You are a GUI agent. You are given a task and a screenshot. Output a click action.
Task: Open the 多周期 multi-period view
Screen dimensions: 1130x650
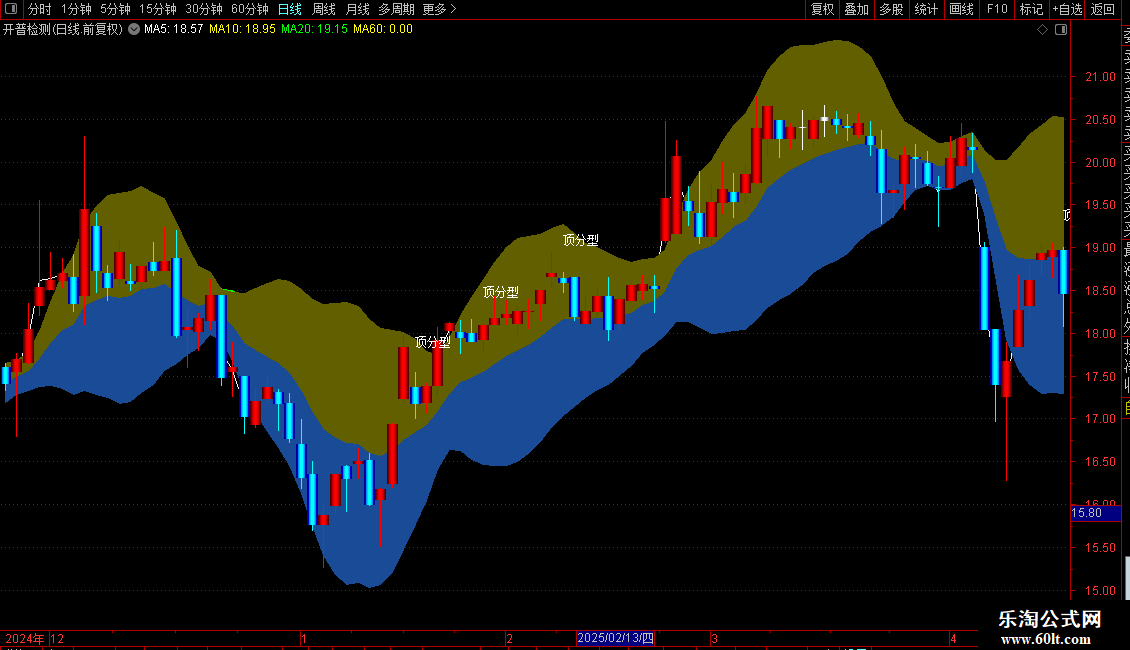[396, 9]
